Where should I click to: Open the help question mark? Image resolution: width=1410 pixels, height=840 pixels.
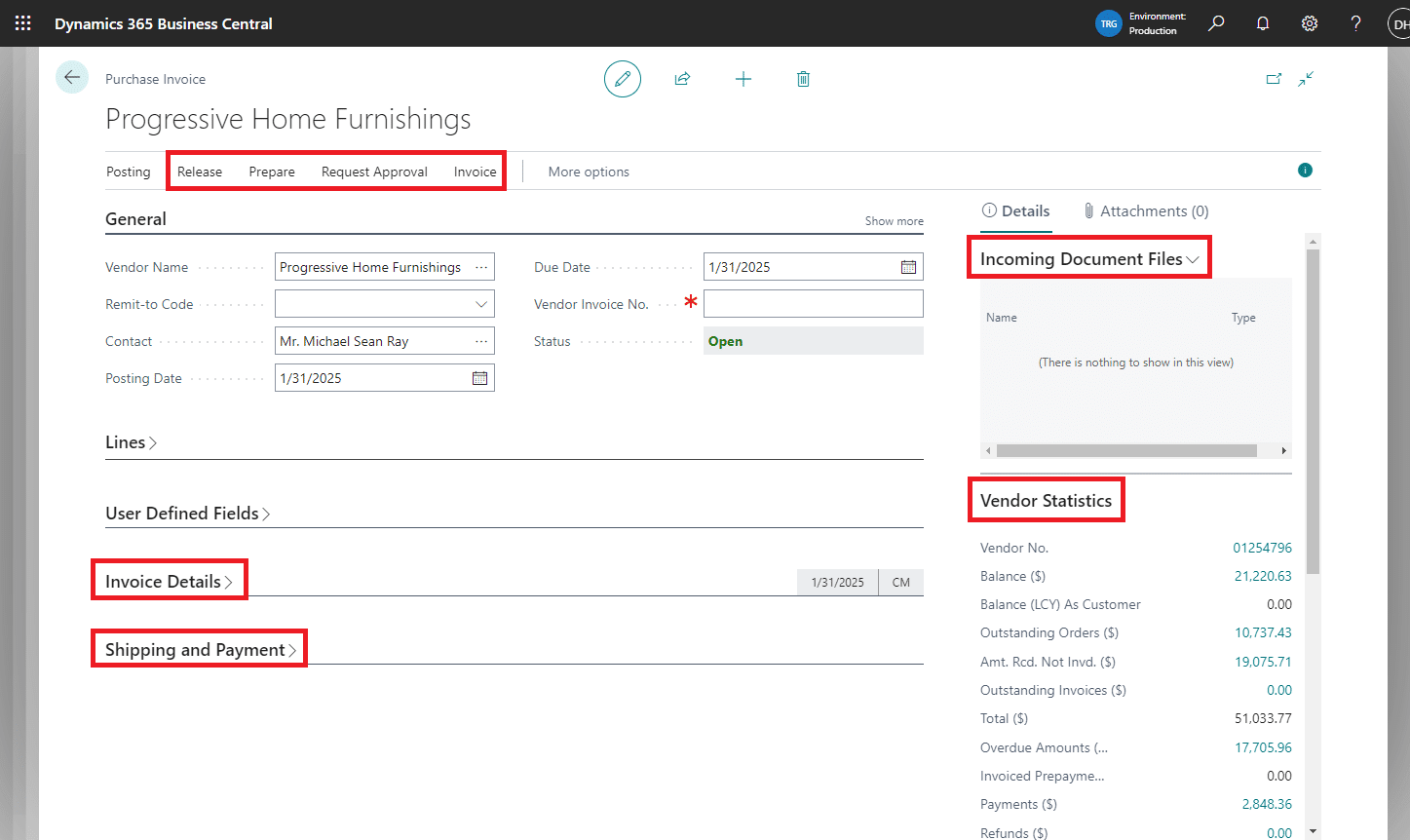(1355, 23)
